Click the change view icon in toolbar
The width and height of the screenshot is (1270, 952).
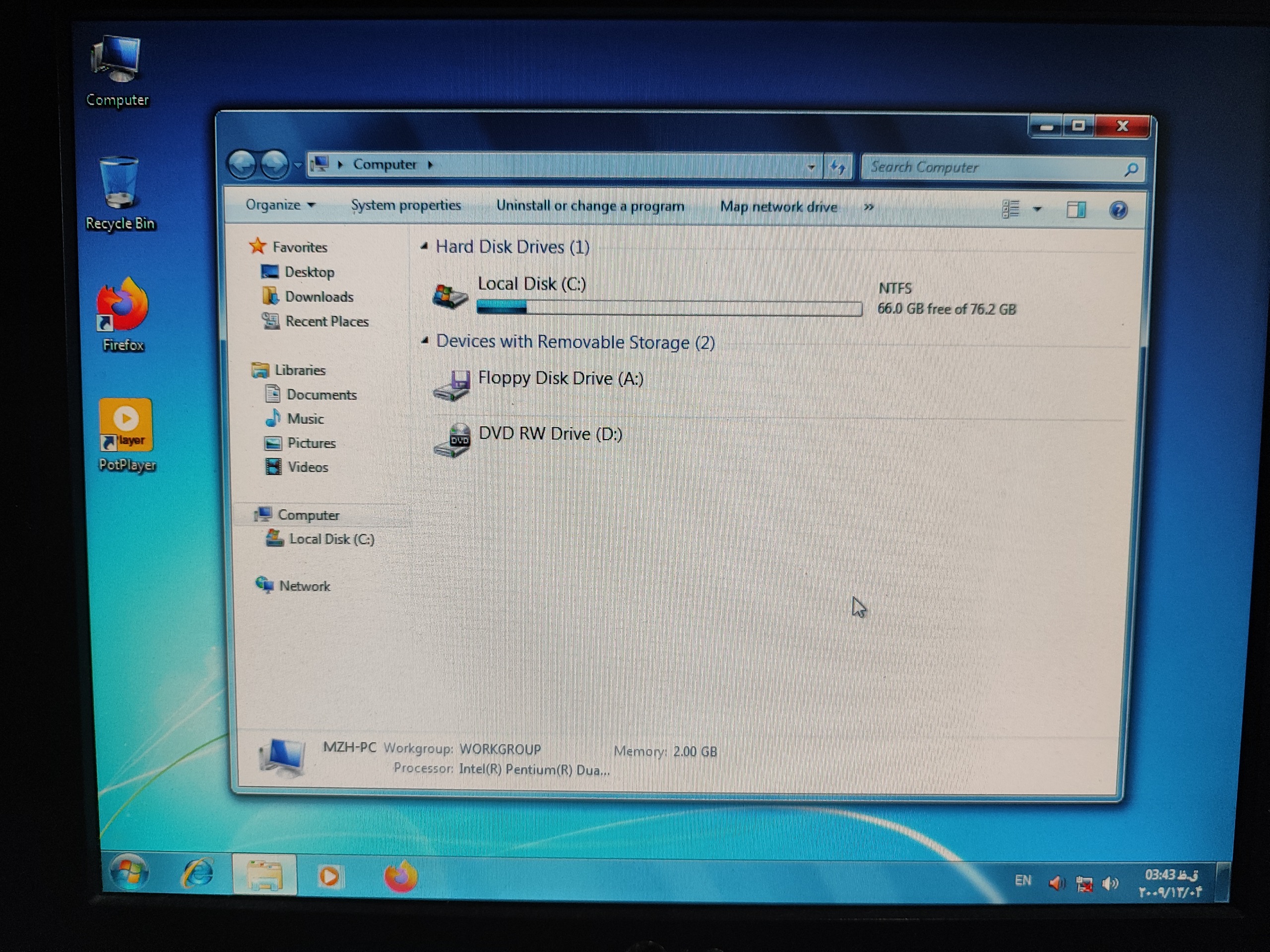coord(1011,209)
